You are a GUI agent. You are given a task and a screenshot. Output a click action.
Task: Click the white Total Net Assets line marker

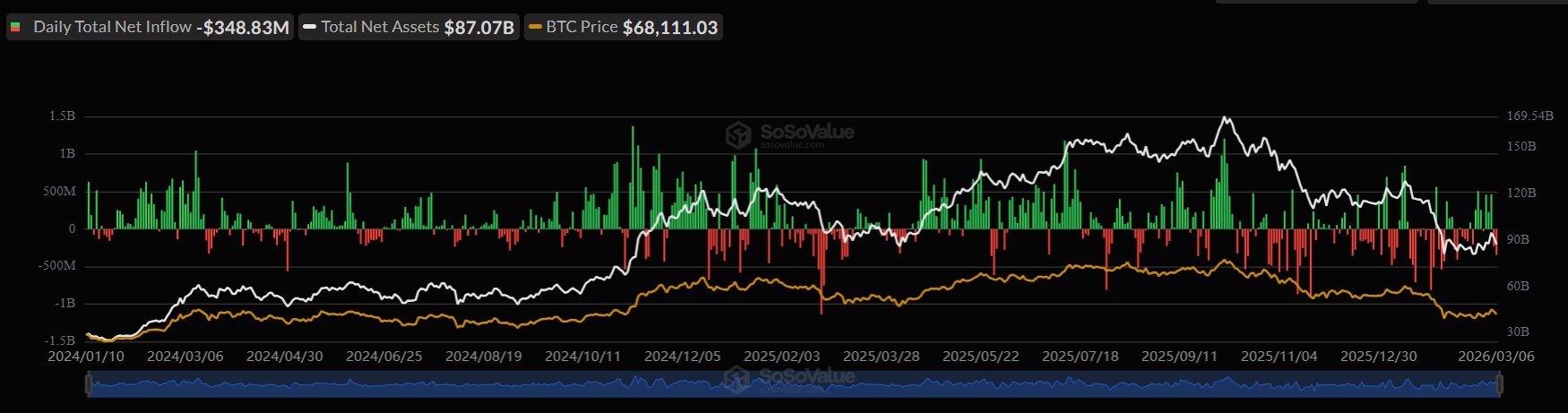[310, 28]
